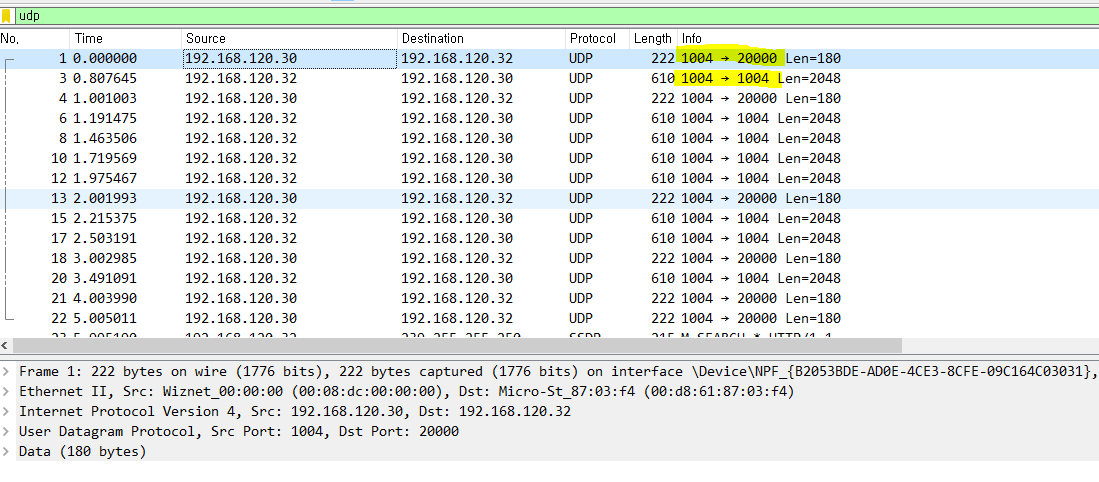This screenshot has height=482, width=1099.
Task: Click Info '1004 → 1004 Len=2048' of packet 3
Action: (761, 78)
